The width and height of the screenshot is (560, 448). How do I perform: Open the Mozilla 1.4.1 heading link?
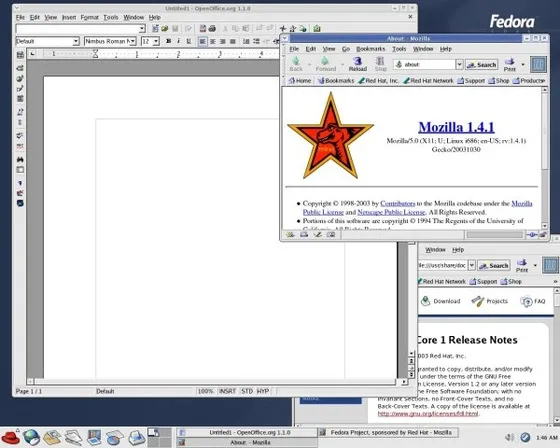[x=456, y=127]
